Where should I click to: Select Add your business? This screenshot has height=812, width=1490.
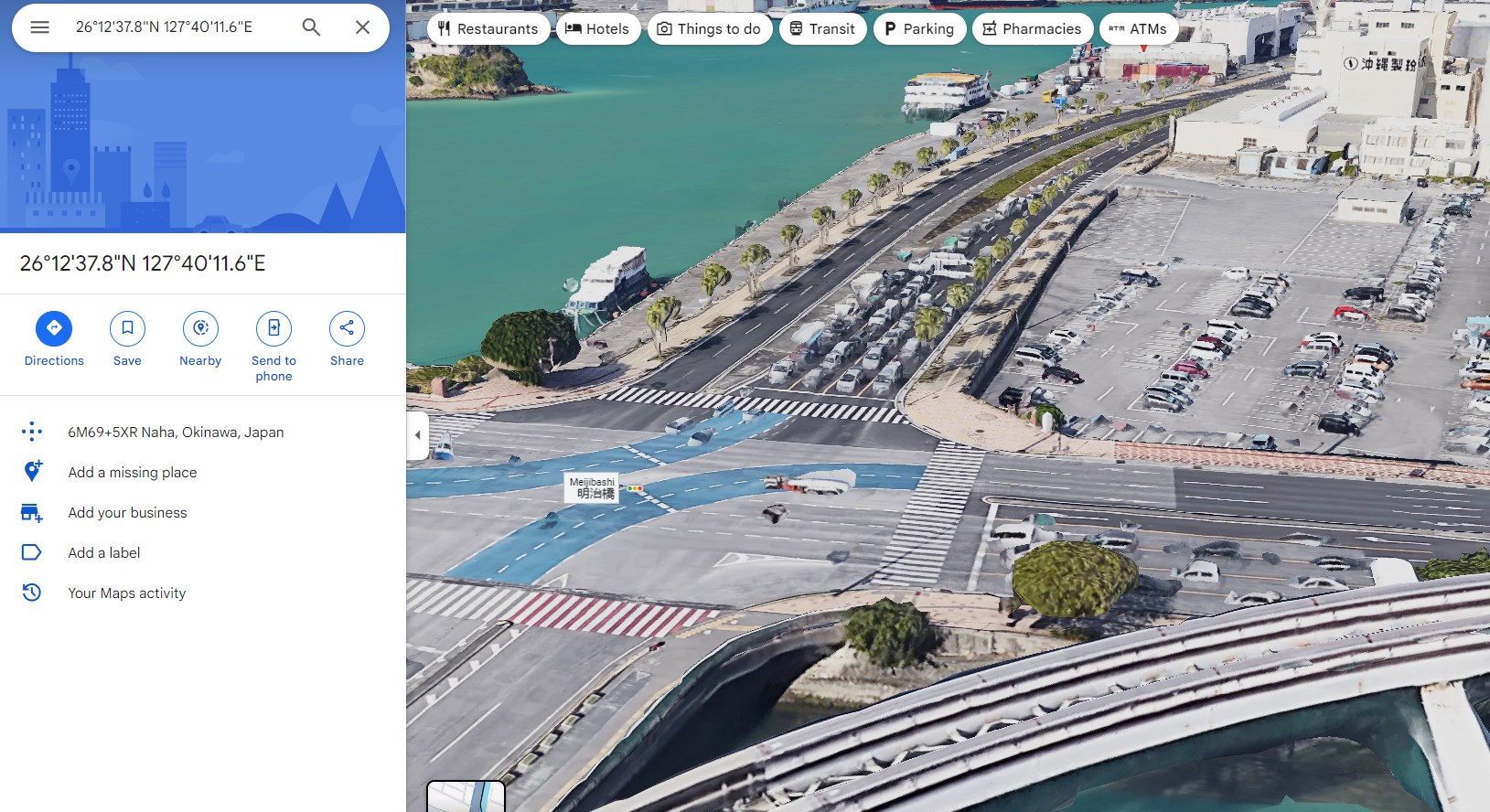coord(127,512)
